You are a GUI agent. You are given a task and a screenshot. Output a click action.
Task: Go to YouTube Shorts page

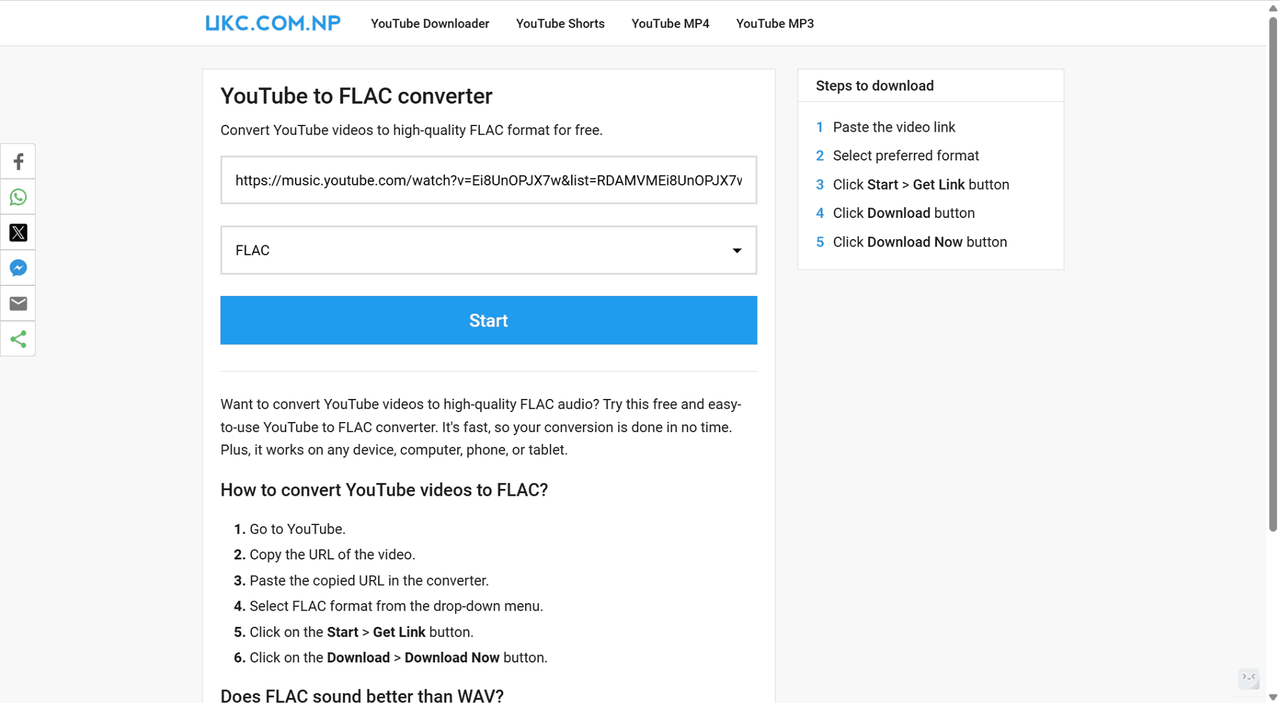(x=560, y=24)
